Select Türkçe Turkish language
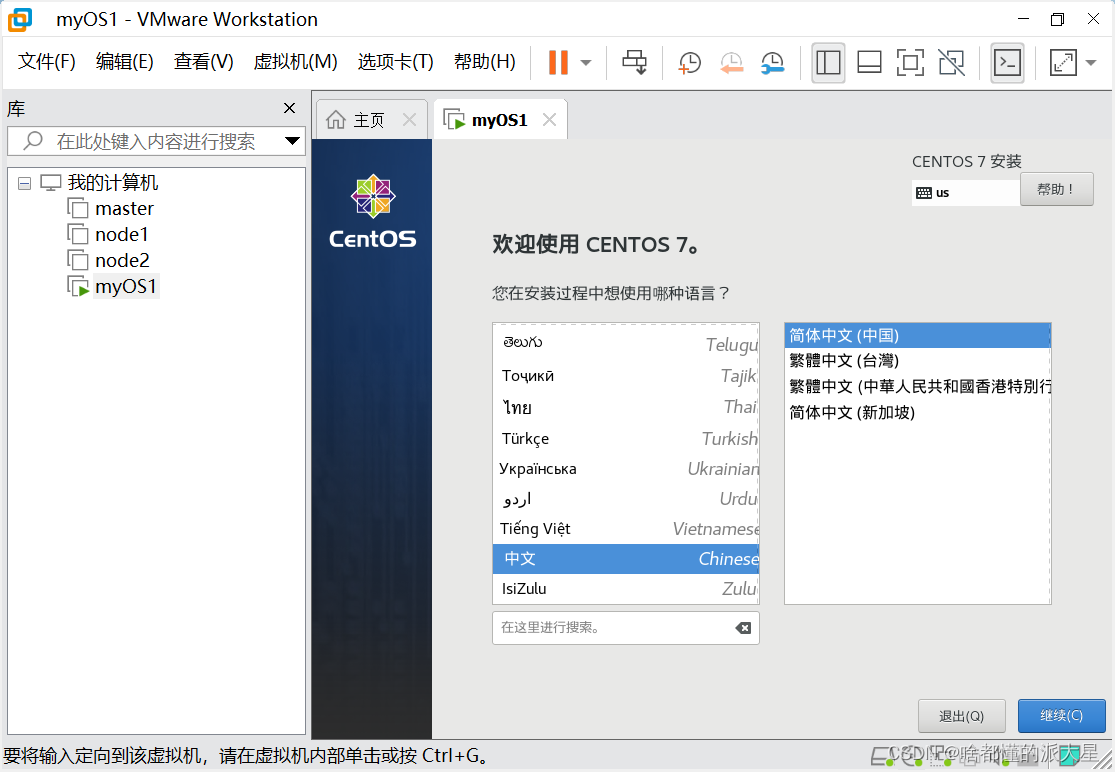Viewport: 1115px width, 772px height. pos(626,438)
